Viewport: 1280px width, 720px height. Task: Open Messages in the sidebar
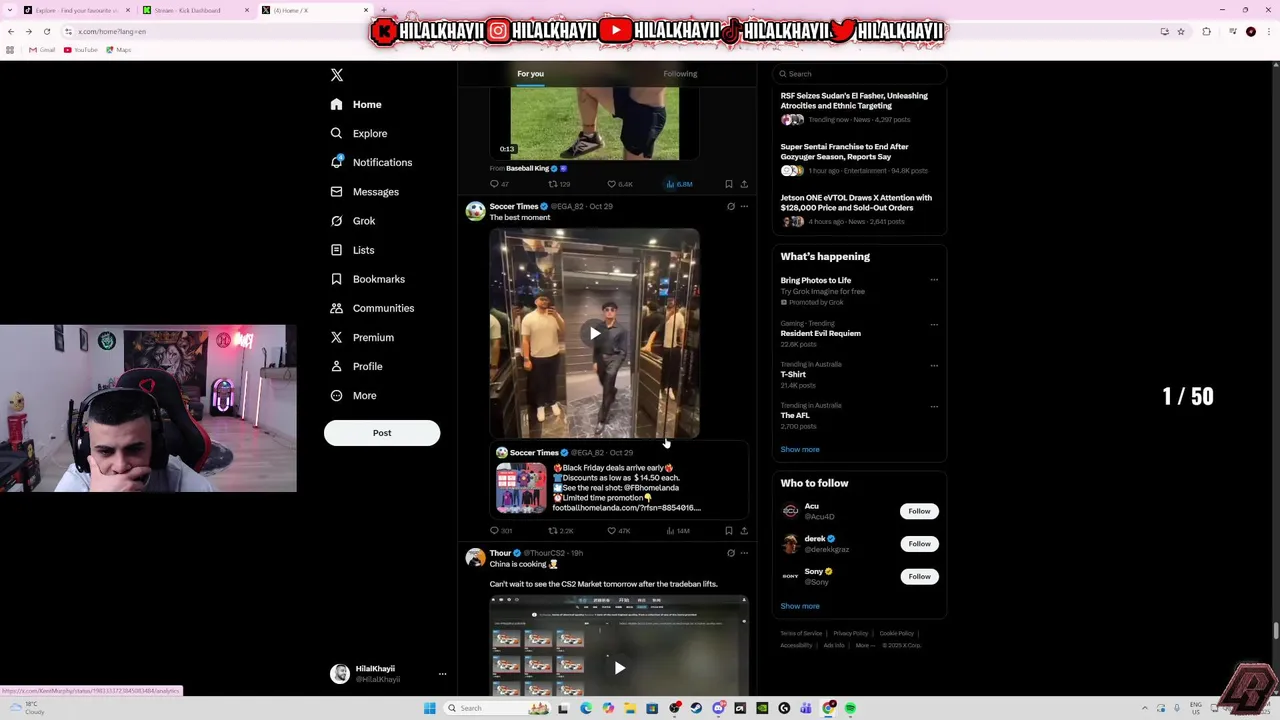pyautogui.click(x=364, y=192)
